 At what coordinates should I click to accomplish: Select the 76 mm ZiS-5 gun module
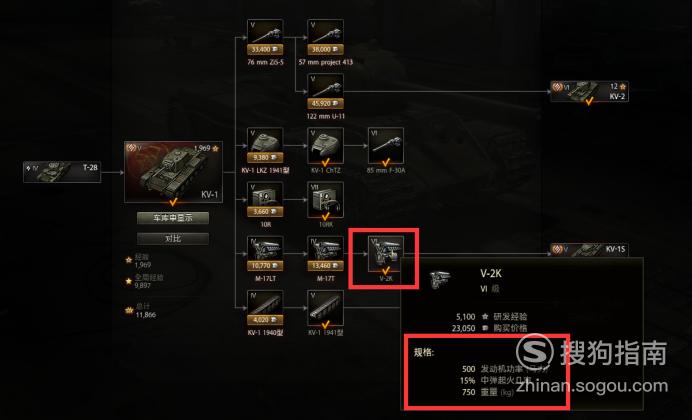click(265, 37)
